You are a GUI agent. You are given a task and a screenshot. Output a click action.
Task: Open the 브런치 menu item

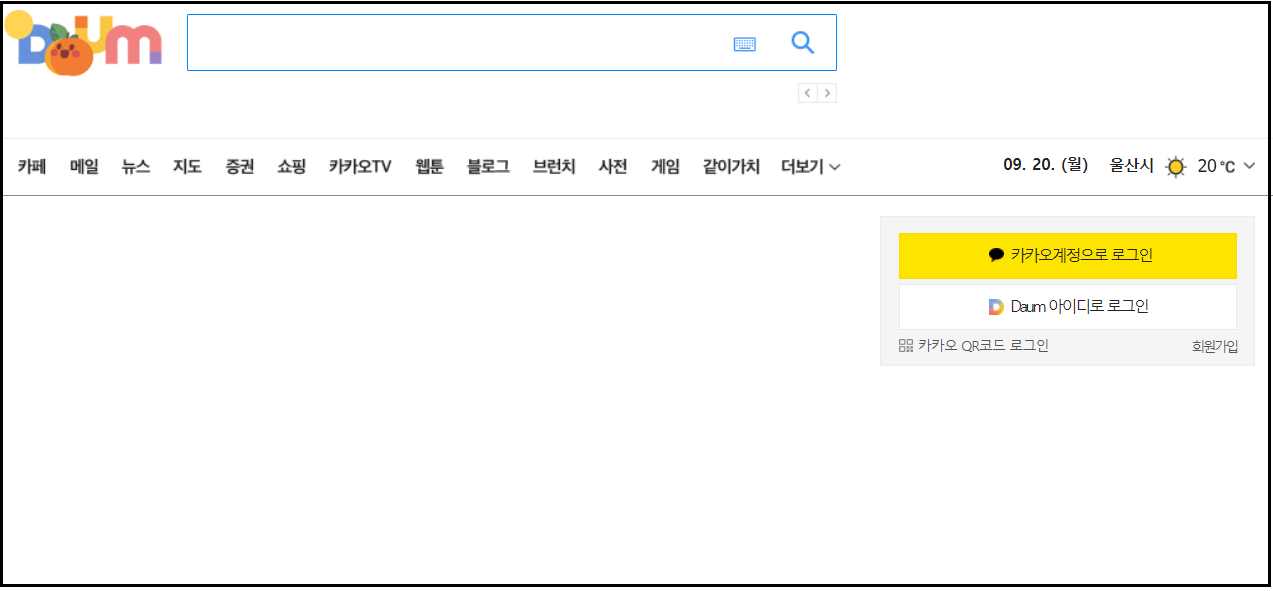(554, 167)
